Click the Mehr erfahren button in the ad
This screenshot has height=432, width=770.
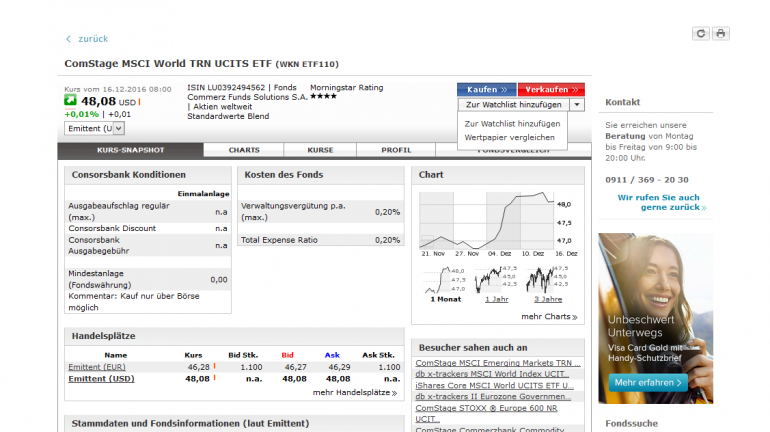point(648,382)
